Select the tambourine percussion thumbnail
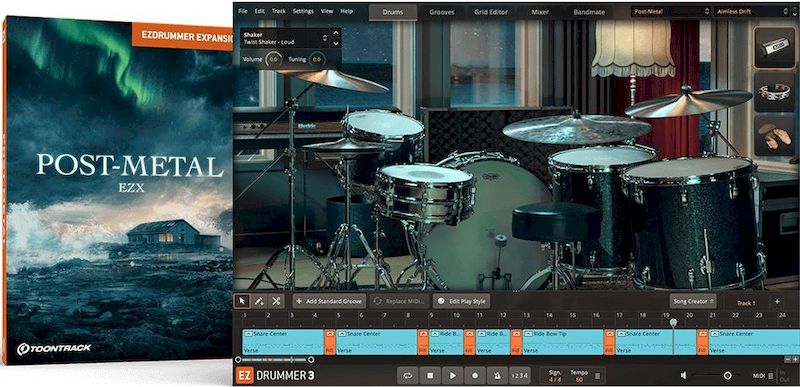 click(774, 92)
